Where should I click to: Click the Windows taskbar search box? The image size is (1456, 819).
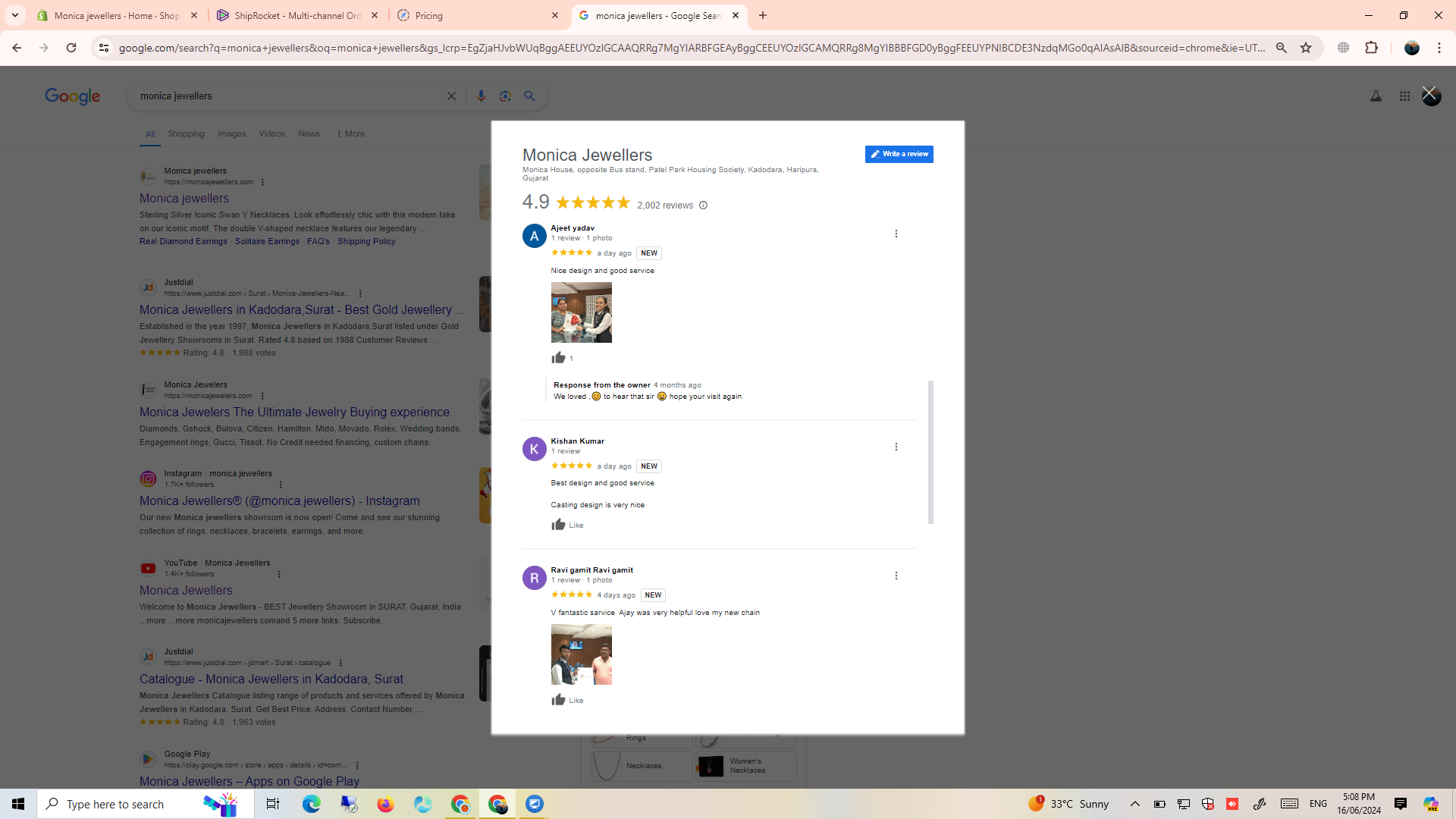146,804
